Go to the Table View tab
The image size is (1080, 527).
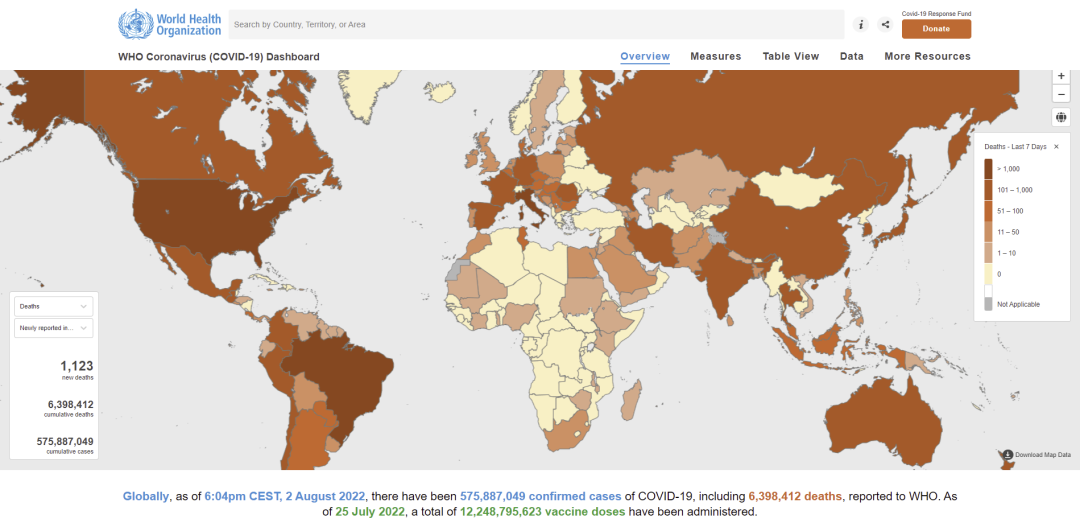pyautogui.click(x=790, y=57)
